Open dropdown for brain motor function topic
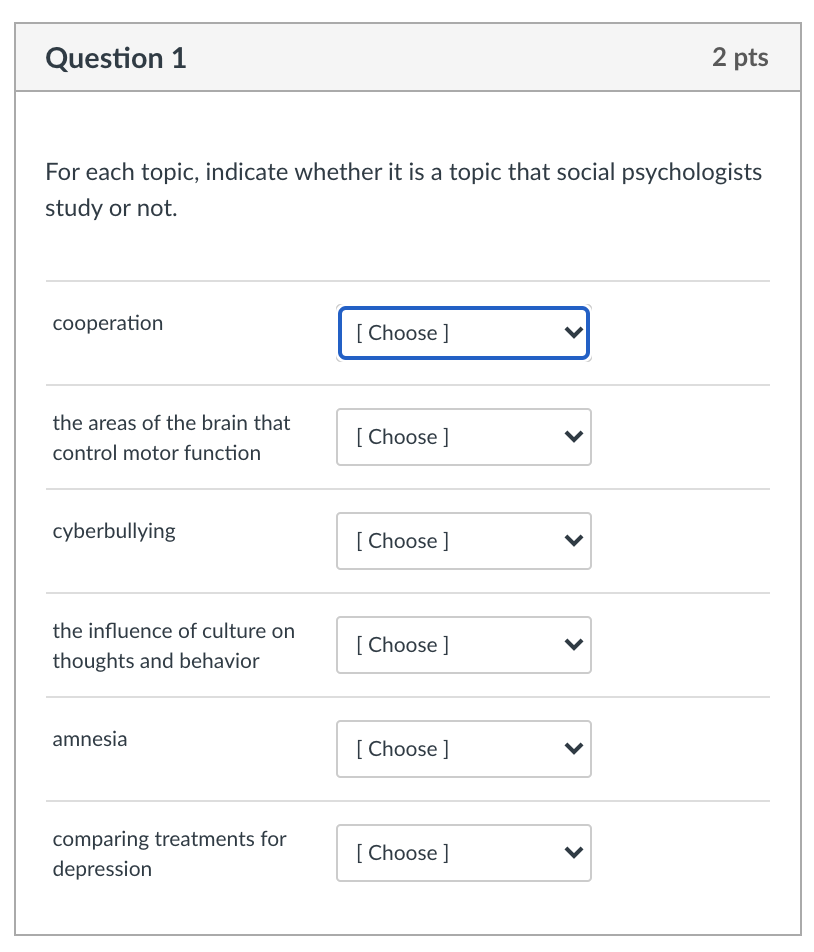Viewport: 814px width, 952px height. 463,437
